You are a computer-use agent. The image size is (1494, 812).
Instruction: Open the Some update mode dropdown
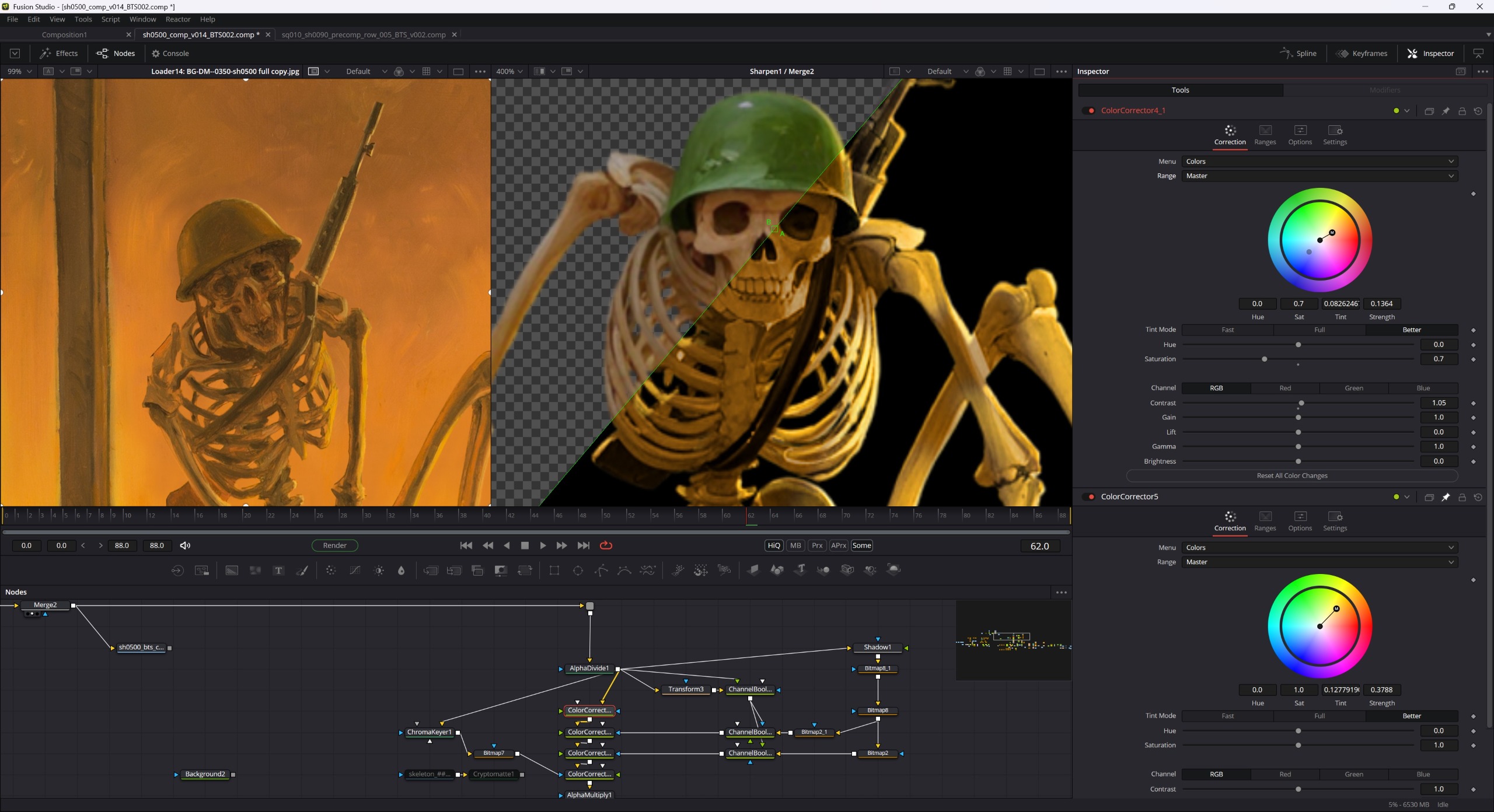point(861,545)
